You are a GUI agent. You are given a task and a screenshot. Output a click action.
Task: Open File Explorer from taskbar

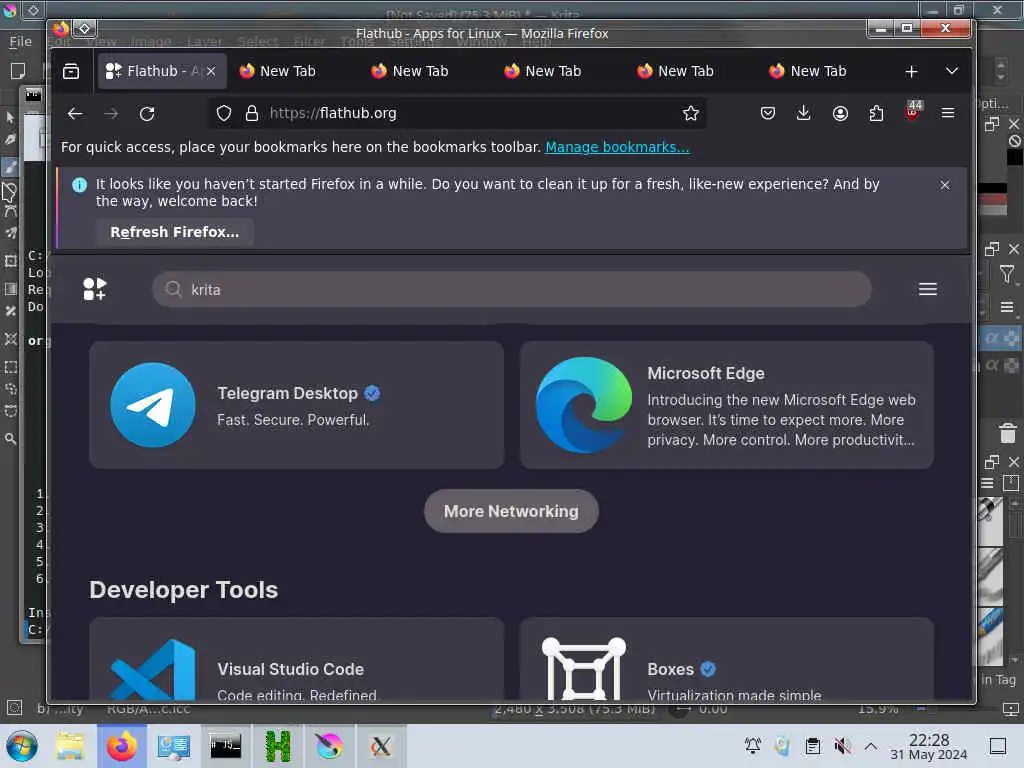point(70,746)
